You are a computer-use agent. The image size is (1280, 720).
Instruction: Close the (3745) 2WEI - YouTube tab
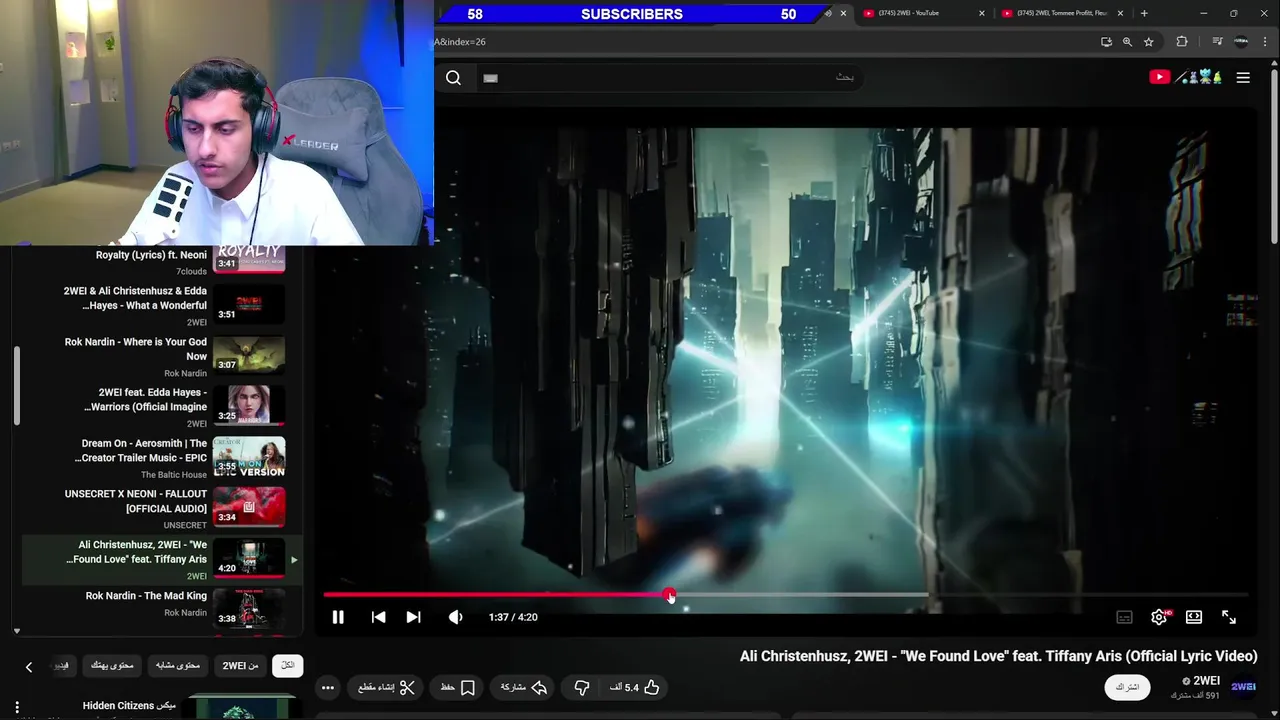coord(982,13)
